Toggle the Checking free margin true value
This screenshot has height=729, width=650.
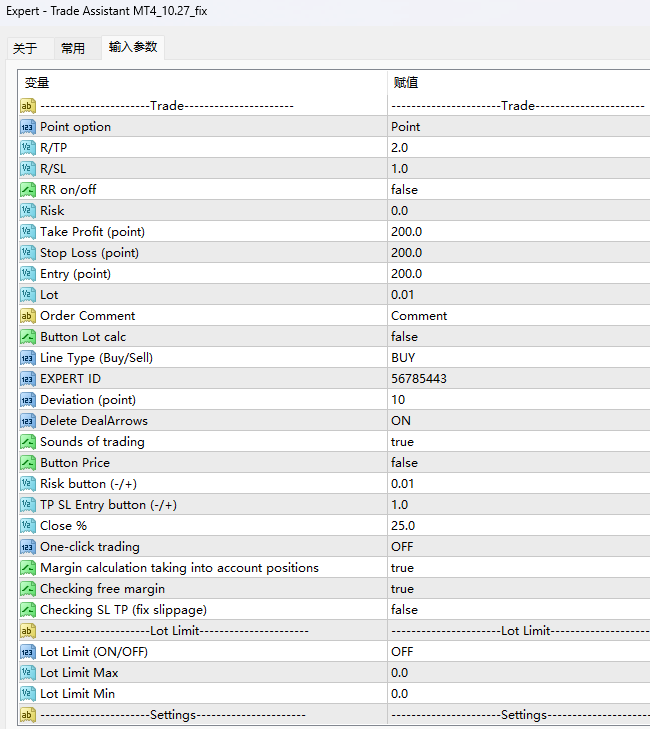pyautogui.click(x=403, y=589)
